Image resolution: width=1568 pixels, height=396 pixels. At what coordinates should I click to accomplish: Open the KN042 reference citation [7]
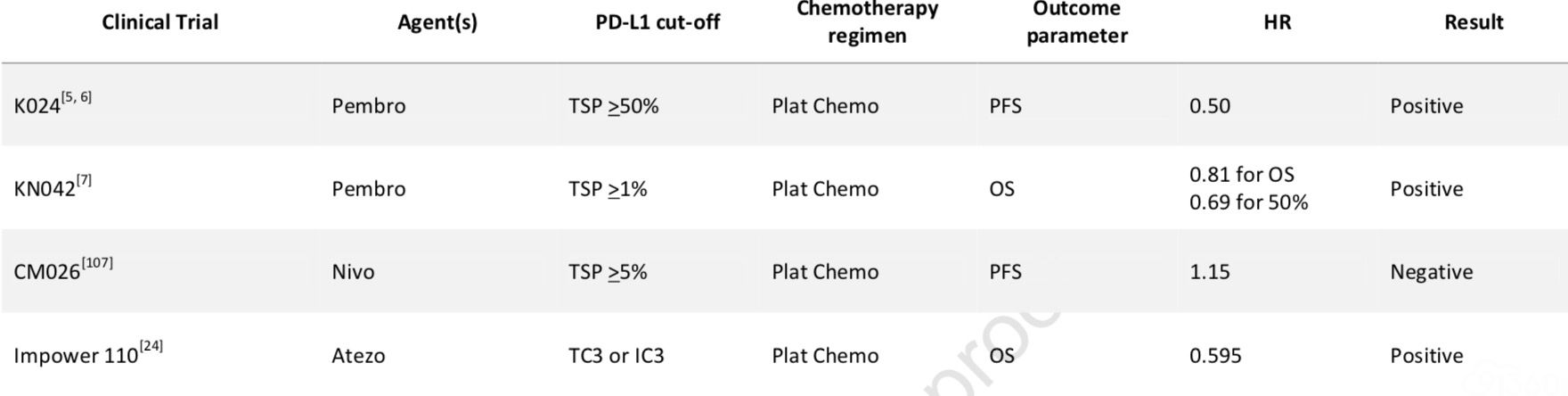[x=84, y=180]
